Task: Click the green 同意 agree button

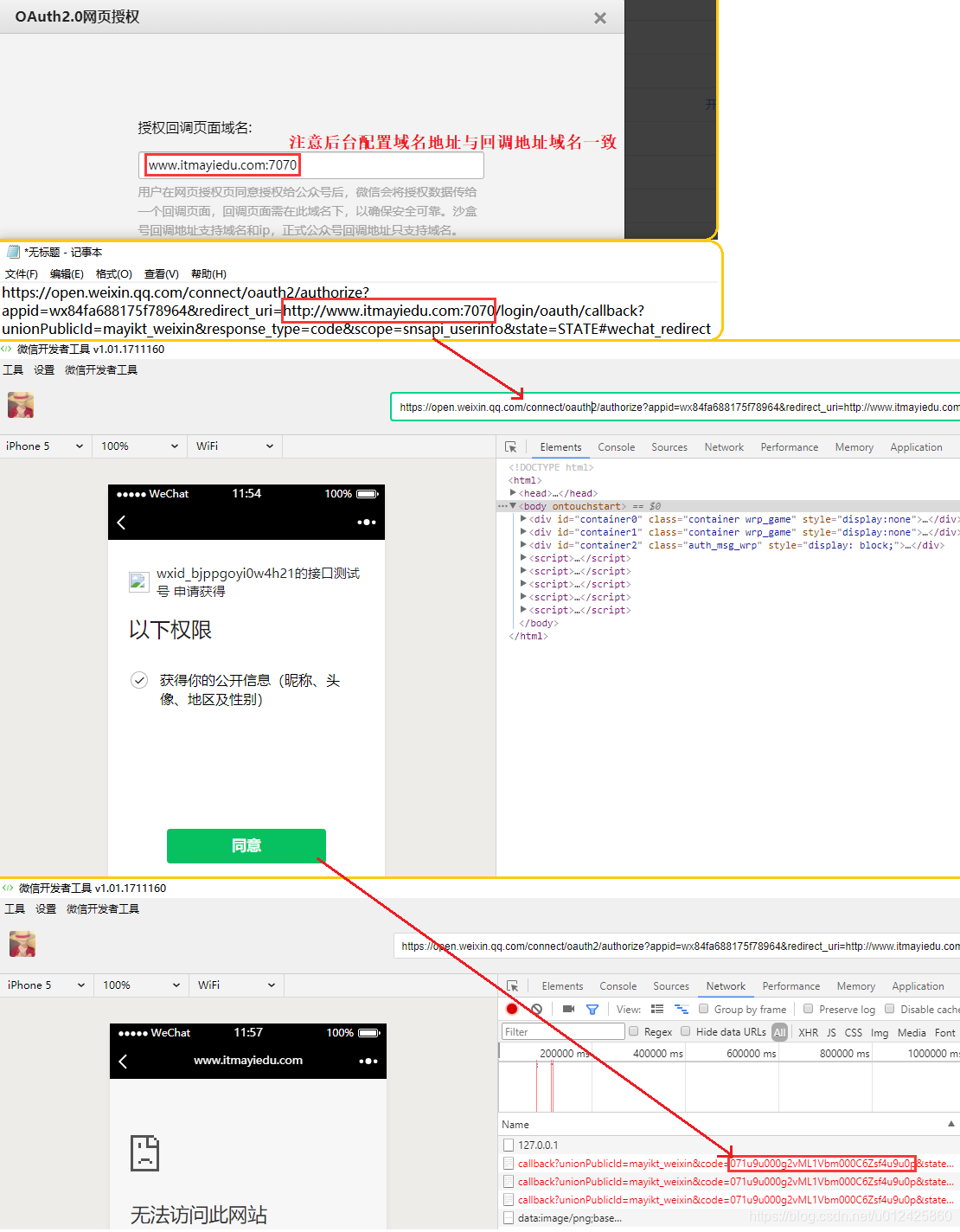Action: [x=246, y=846]
